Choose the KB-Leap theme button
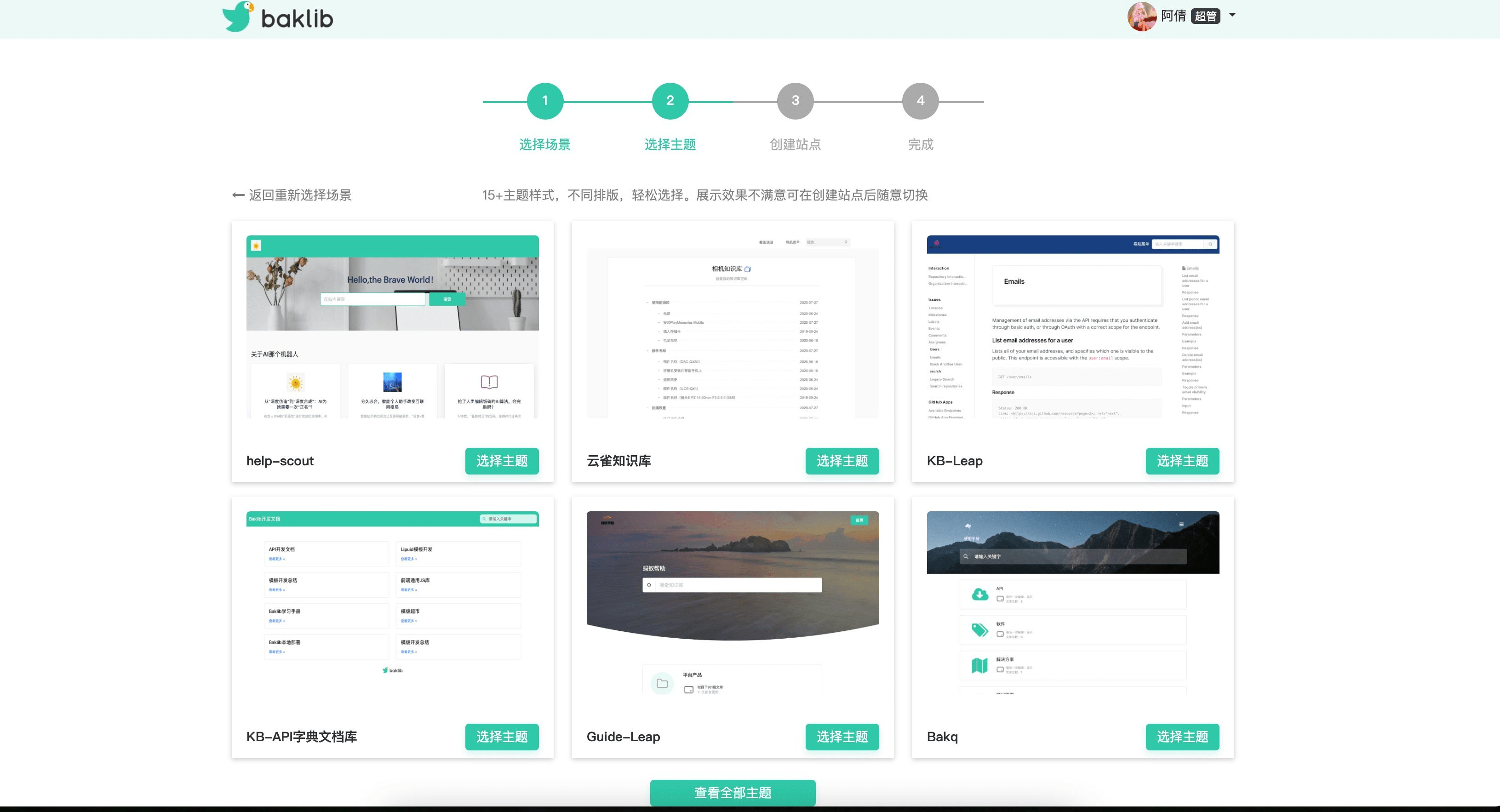 click(1182, 461)
